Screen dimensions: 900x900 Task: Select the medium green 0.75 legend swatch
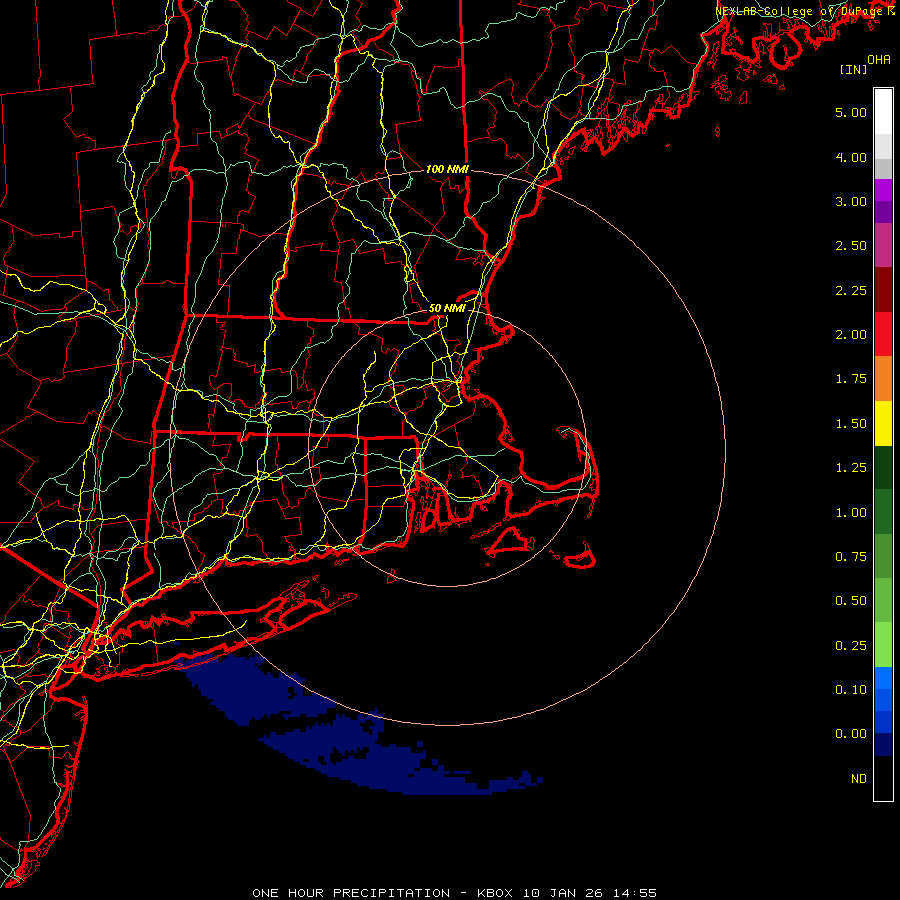tap(883, 556)
